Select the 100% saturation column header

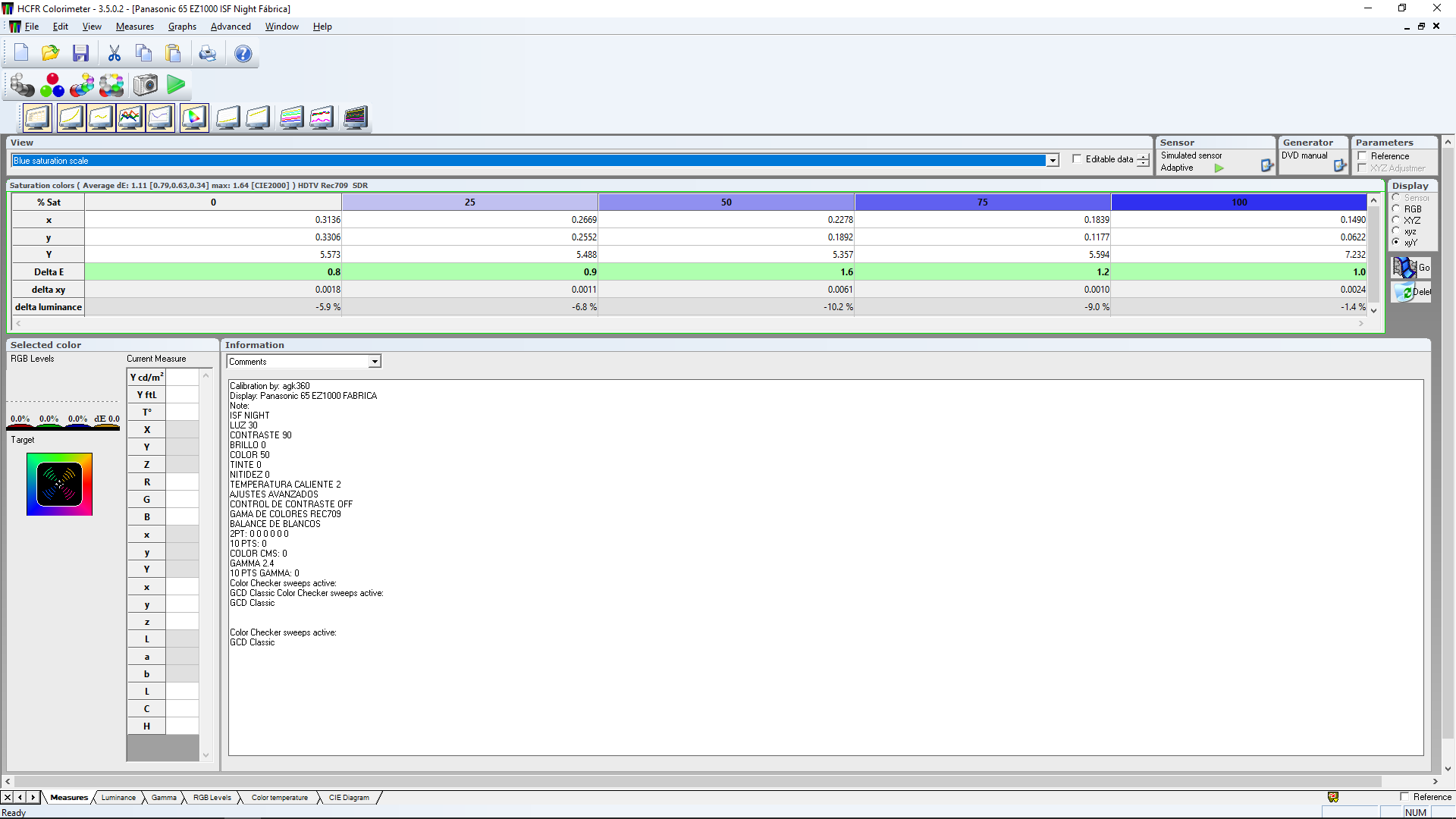coord(1239,202)
